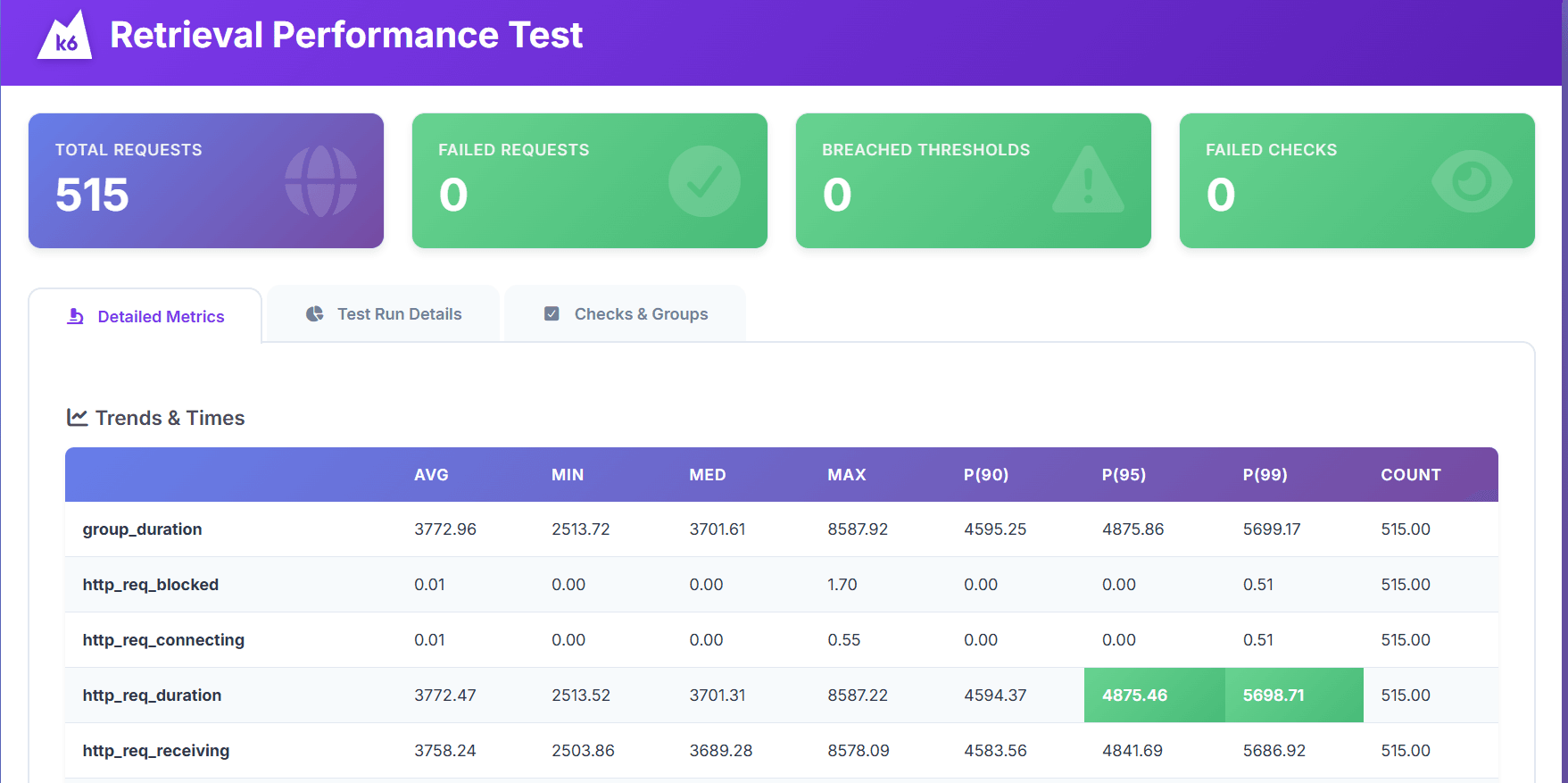Image resolution: width=1568 pixels, height=783 pixels.
Task: Click the checkmark icon on Failed Requests card
Action: coord(704,181)
